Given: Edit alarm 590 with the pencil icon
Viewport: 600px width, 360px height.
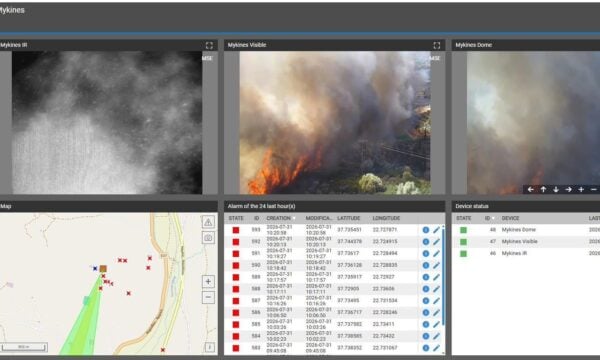Looking at the screenshot, I should 436,265.
